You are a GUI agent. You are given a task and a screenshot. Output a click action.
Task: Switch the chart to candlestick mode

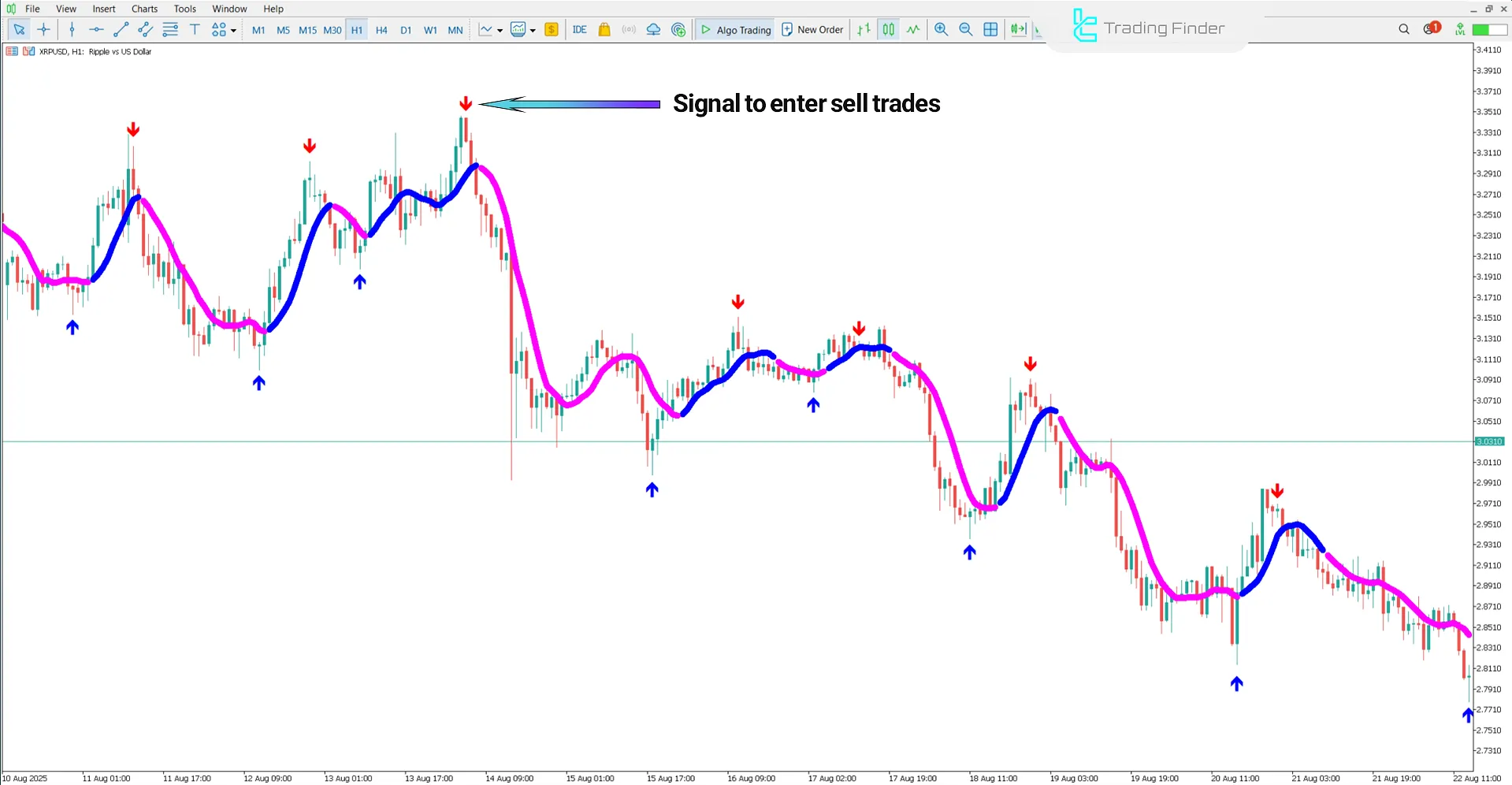click(x=888, y=29)
